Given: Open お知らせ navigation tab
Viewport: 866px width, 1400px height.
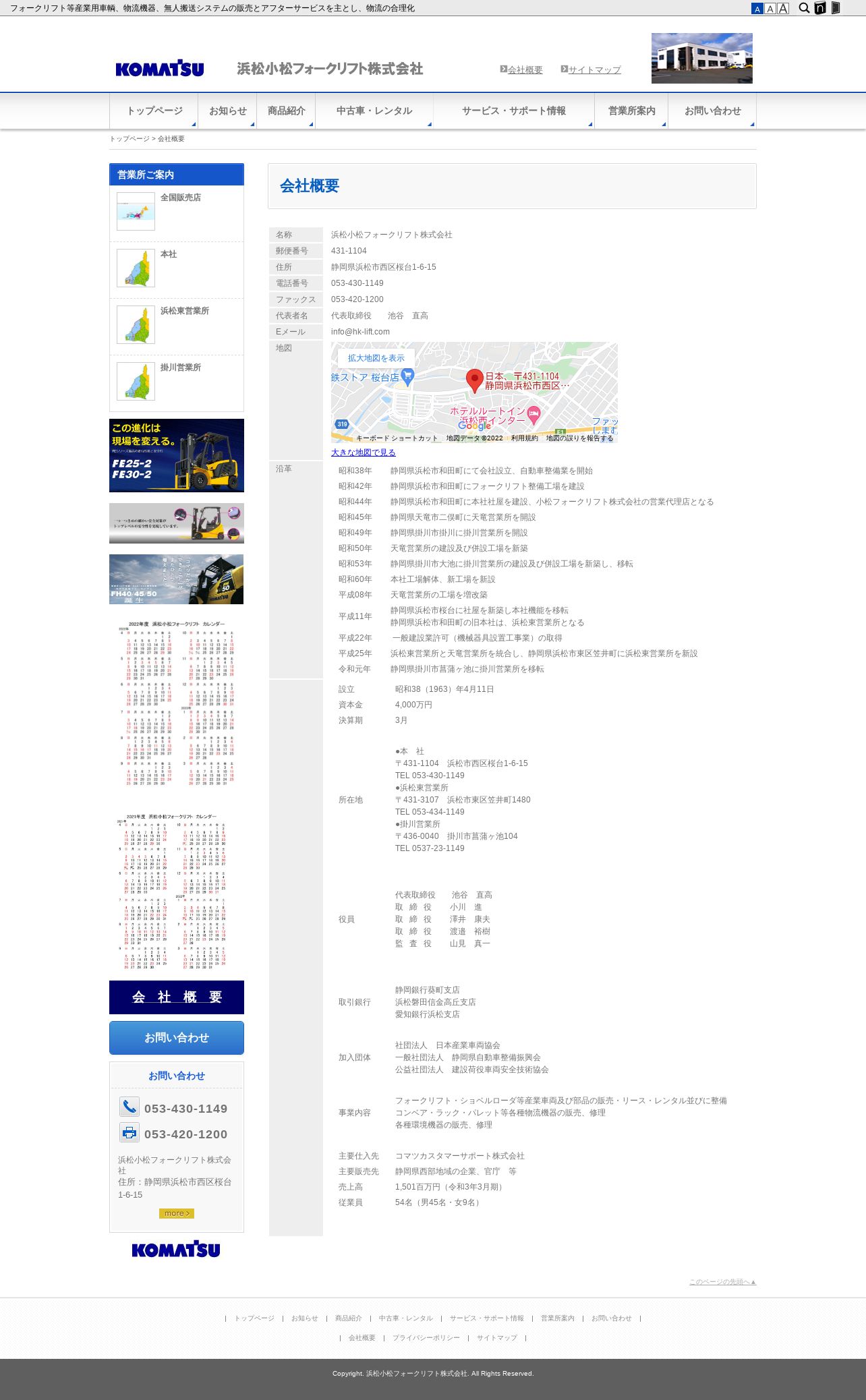Looking at the screenshot, I should click(x=228, y=111).
